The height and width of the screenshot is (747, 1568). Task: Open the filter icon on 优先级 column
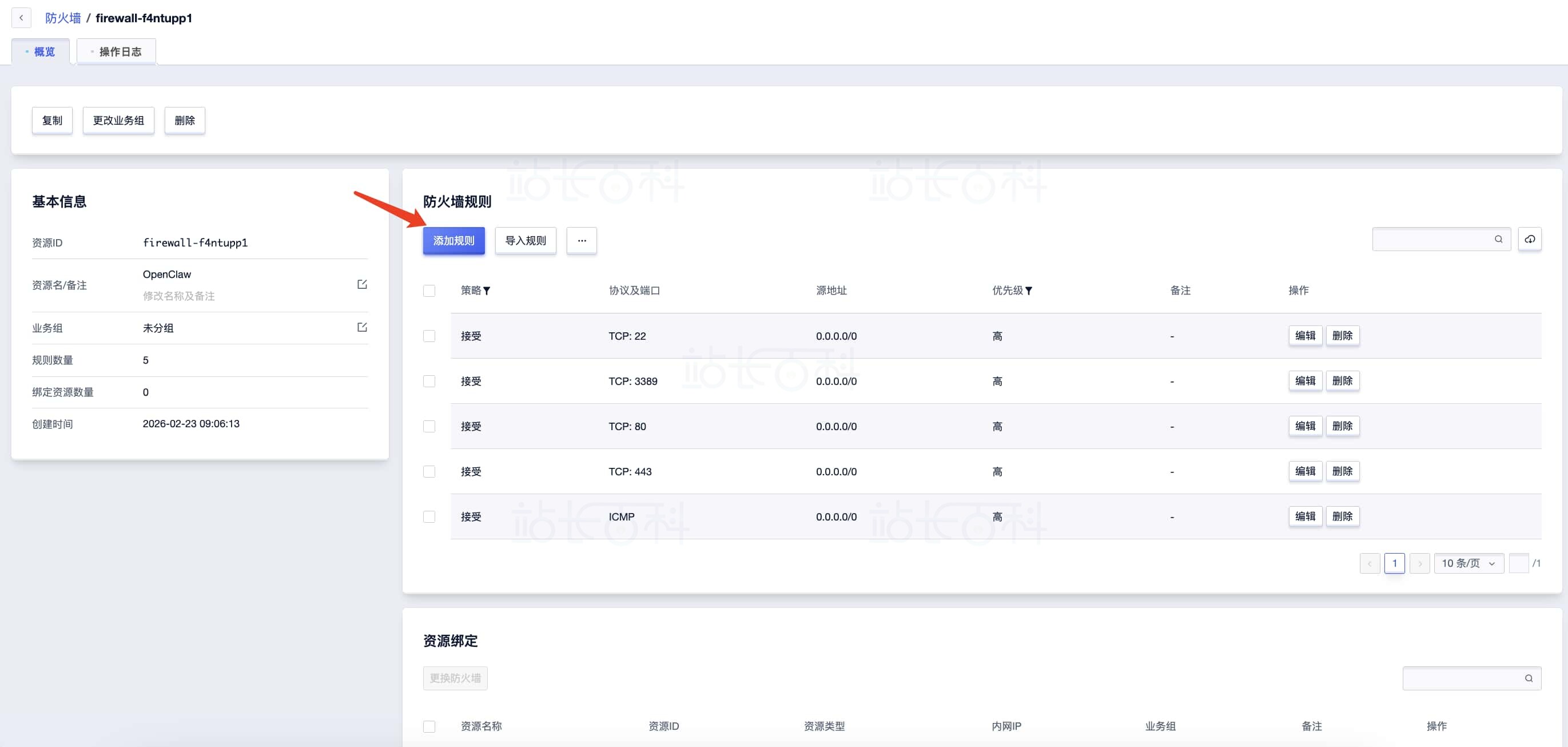point(1029,291)
